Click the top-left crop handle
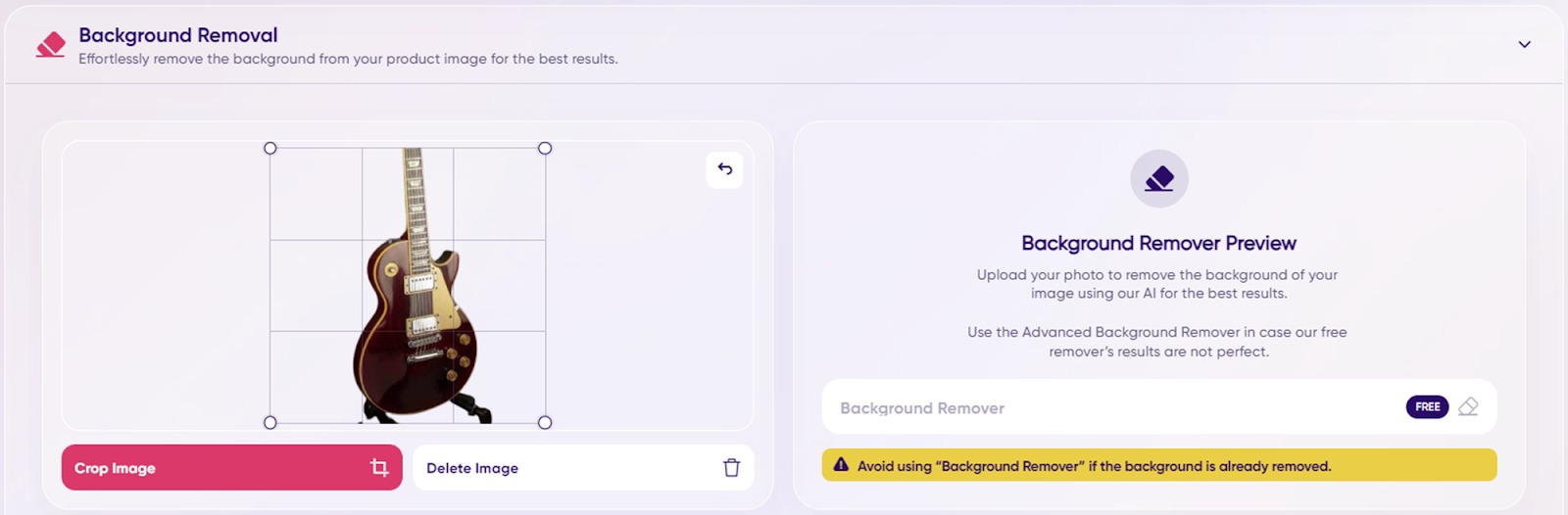The width and height of the screenshot is (1568, 515). (x=270, y=149)
